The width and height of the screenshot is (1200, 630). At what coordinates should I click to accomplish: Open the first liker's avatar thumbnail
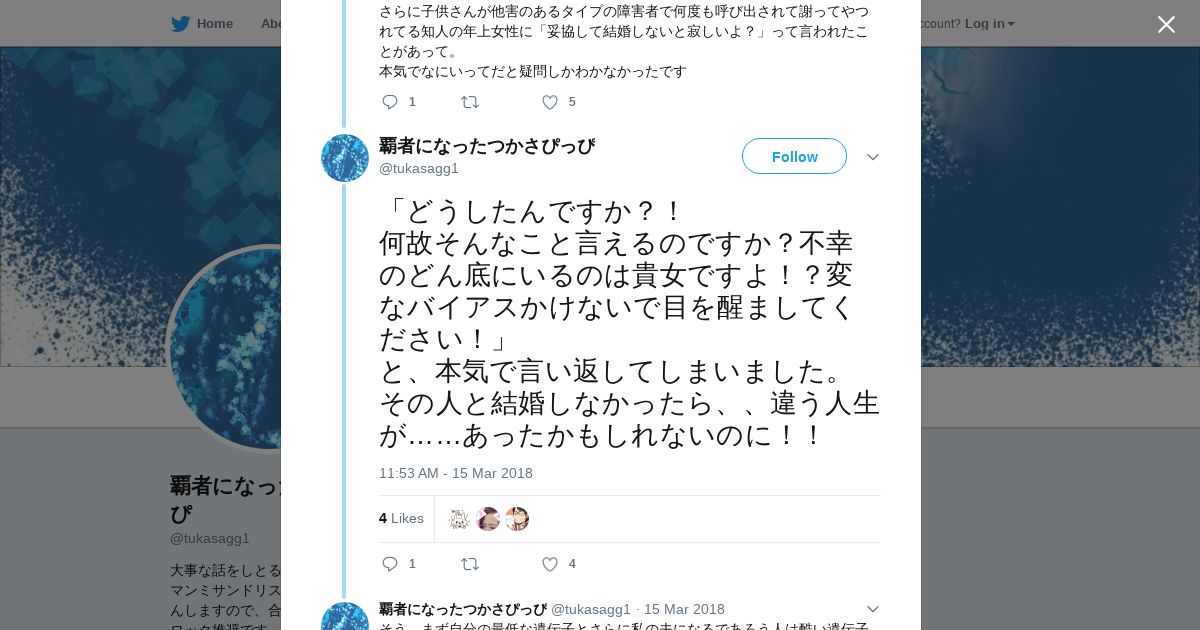point(460,519)
